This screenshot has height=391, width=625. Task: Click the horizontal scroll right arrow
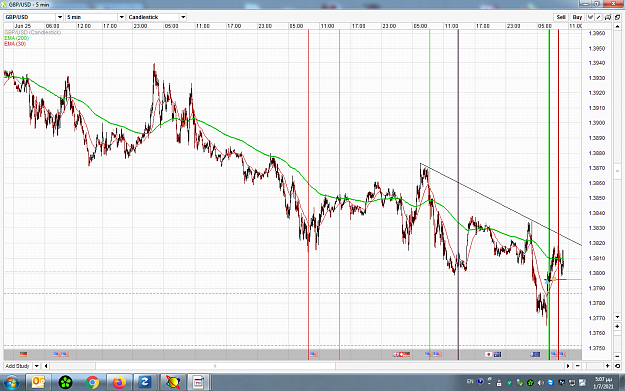568,366
